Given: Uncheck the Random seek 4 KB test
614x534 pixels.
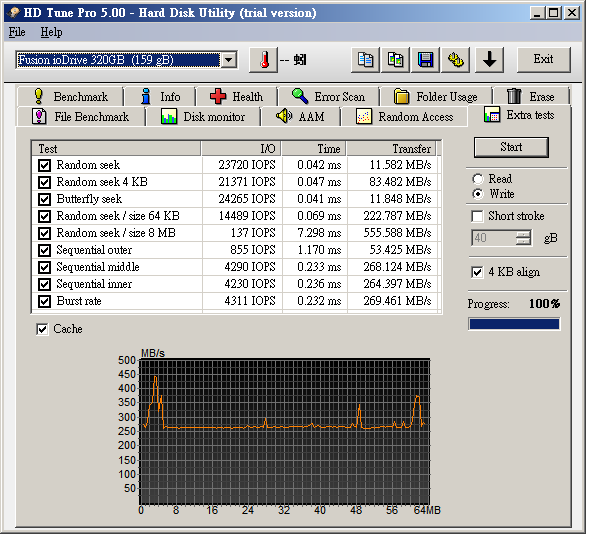Looking at the screenshot, I should tap(44, 182).
